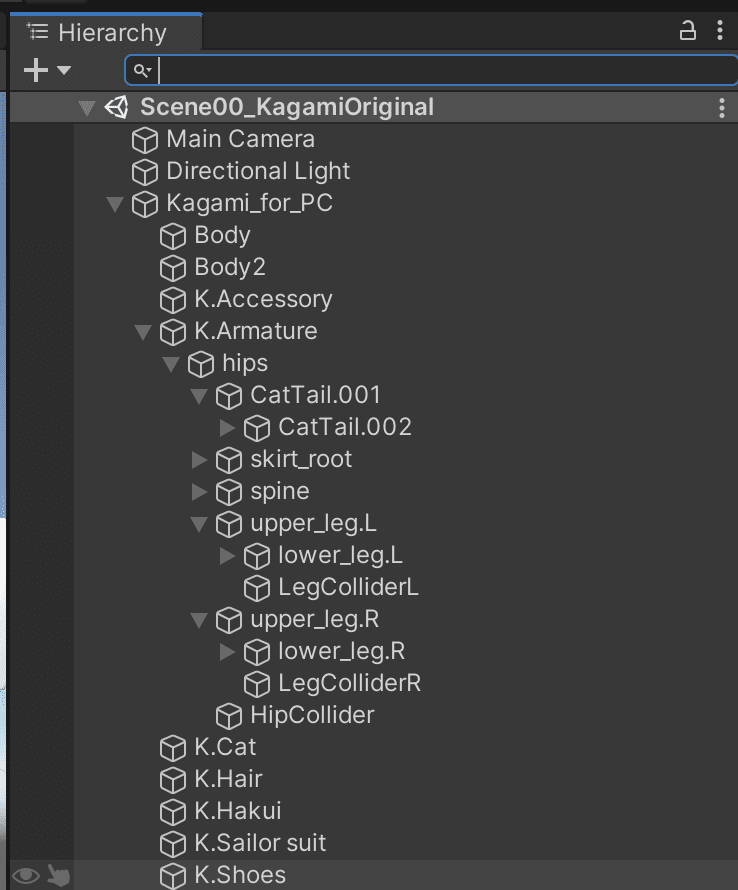Collapse the CatTail.001 hierarchy
This screenshot has height=890, width=738.
(197, 396)
